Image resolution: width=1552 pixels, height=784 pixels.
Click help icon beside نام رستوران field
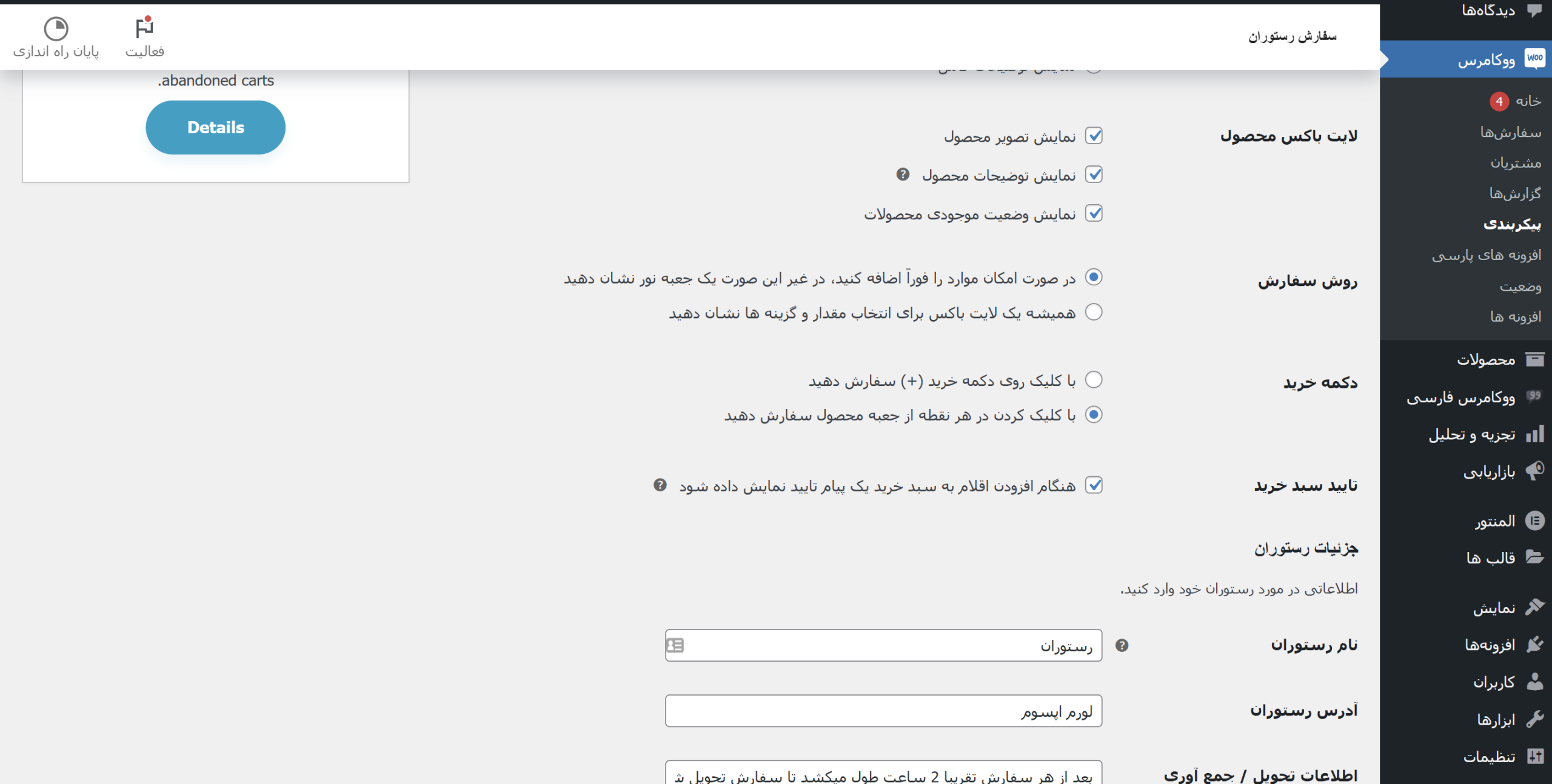[x=1122, y=645]
